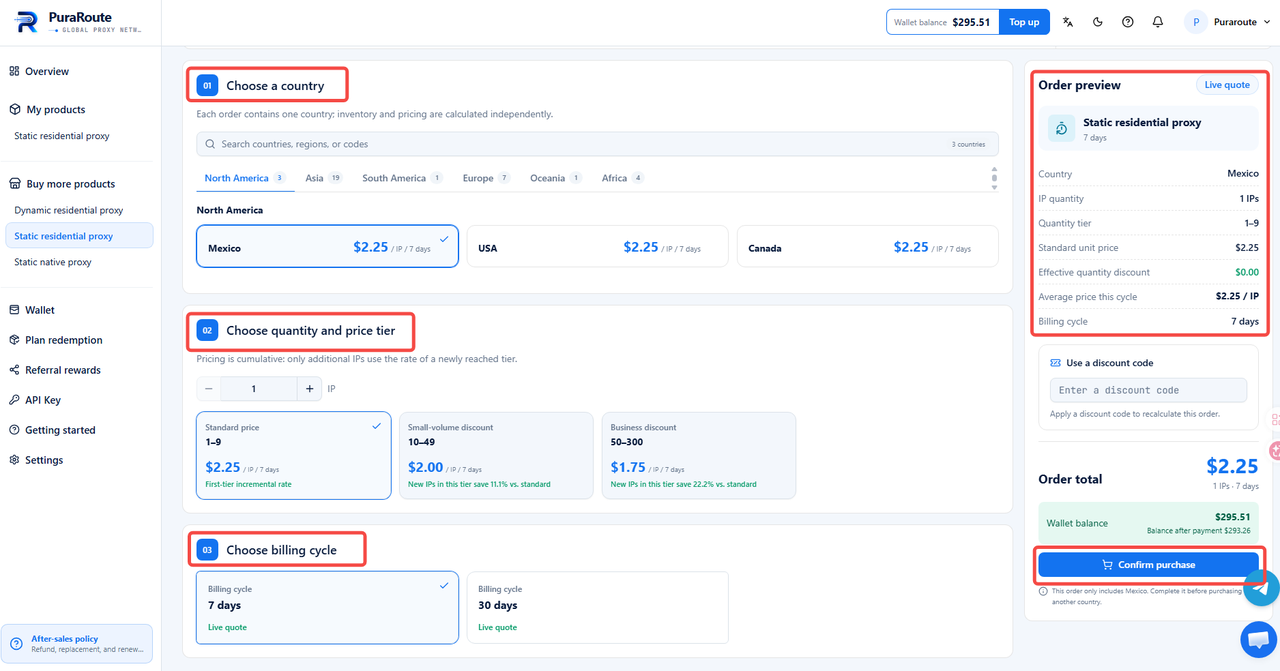The width and height of the screenshot is (1280, 671).
Task: Click the Static residential proxy clock icon
Action: click(1062, 129)
